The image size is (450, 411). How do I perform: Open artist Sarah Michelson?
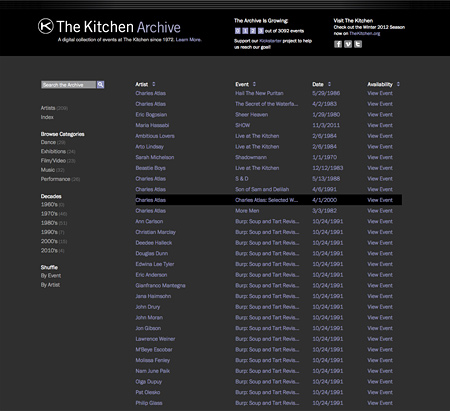155,157
